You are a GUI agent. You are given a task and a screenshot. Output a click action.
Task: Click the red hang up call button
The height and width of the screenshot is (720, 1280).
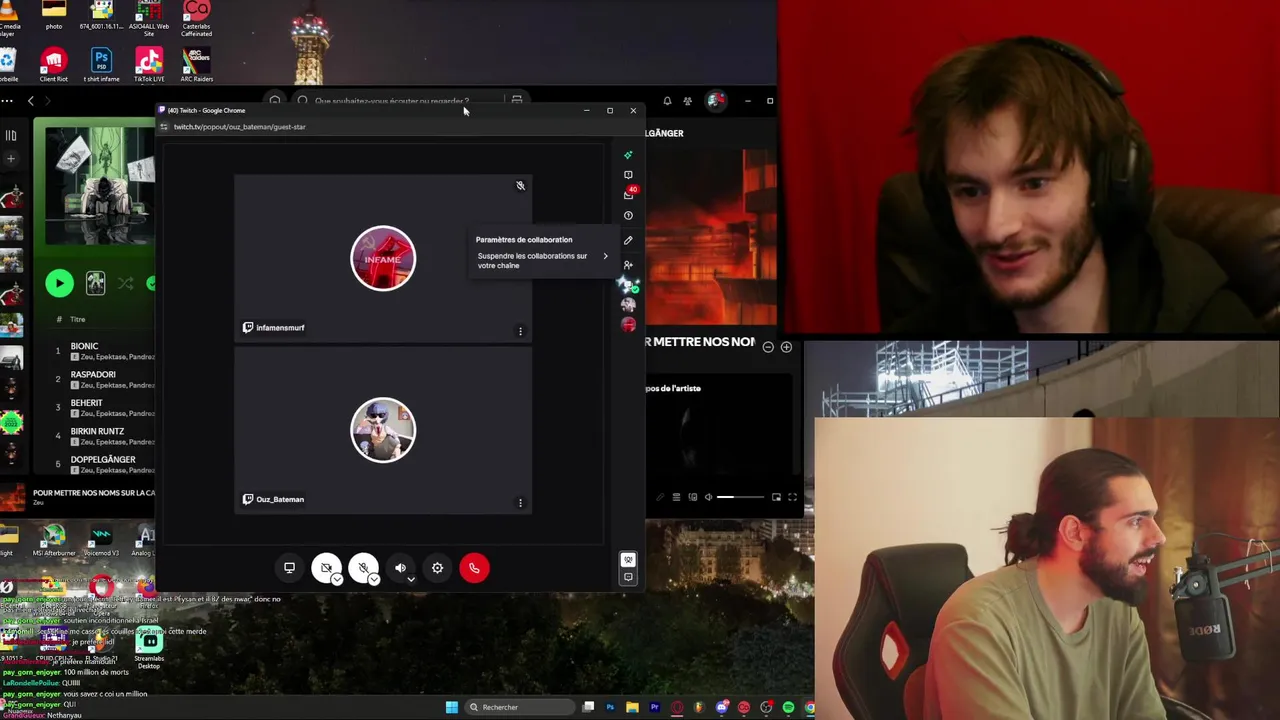pos(474,568)
